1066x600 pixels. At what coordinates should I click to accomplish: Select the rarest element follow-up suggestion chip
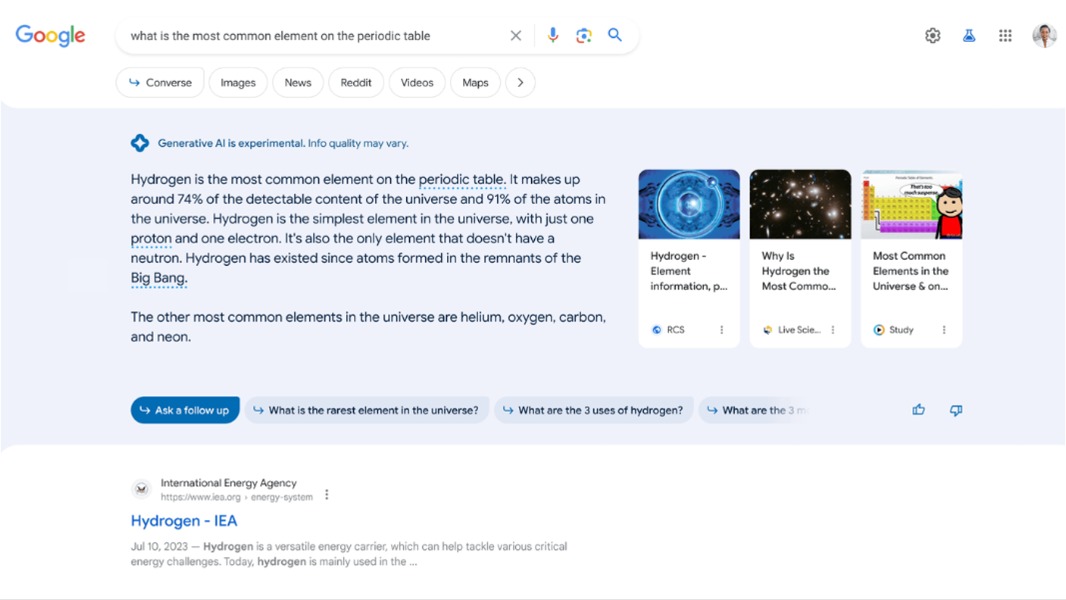(366, 410)
